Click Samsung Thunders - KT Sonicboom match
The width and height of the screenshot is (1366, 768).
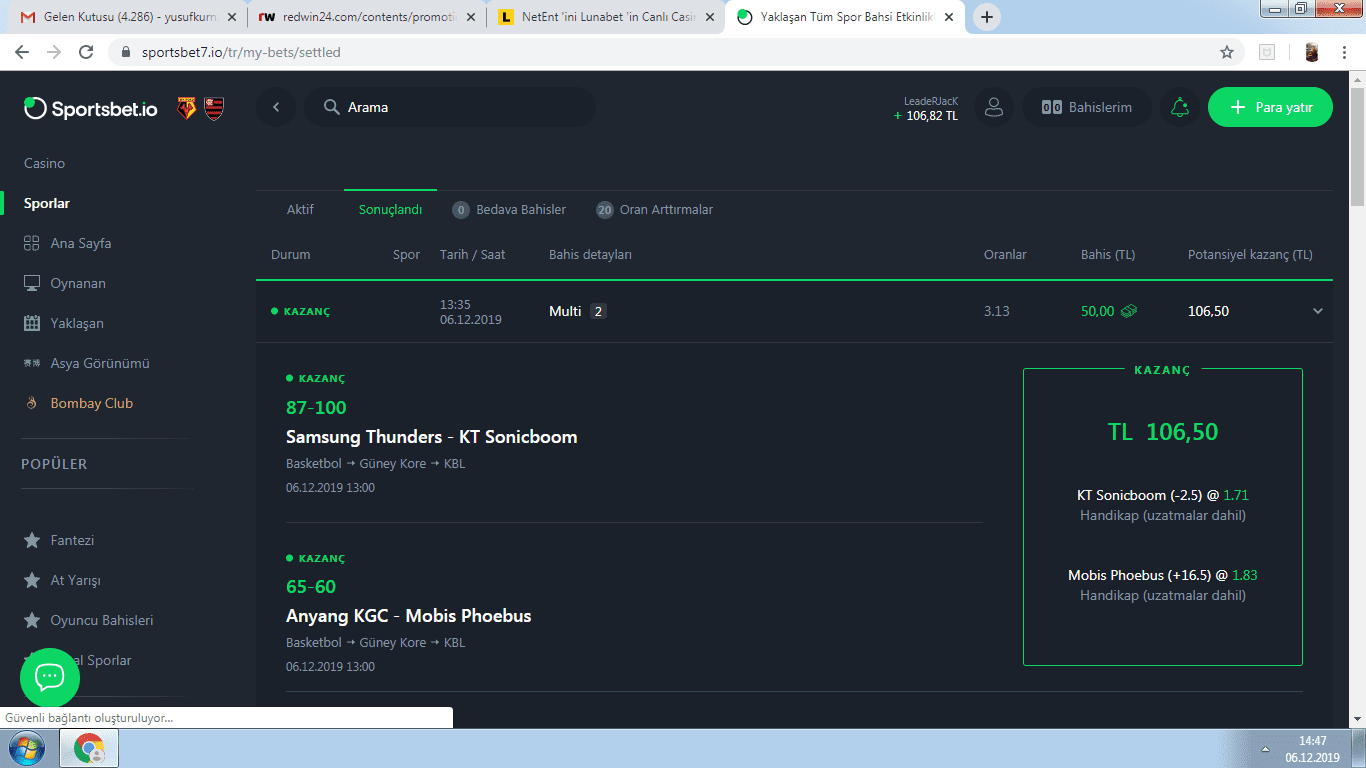(431, 437)
